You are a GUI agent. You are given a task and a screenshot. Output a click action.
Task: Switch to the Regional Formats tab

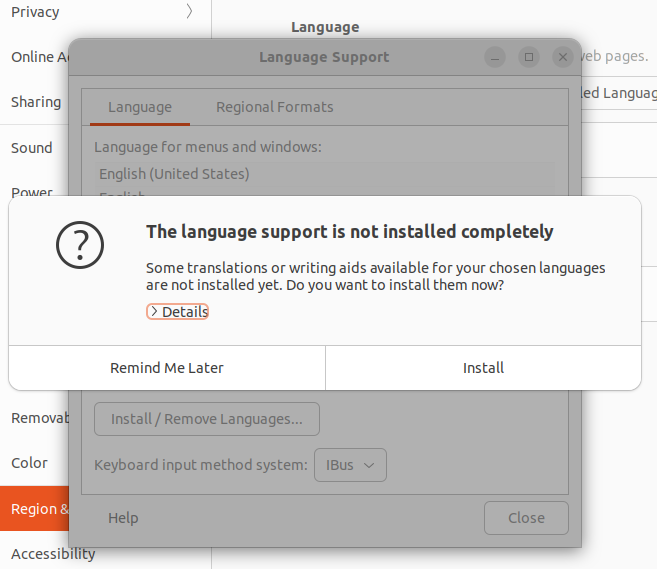(x=274, y=107)
